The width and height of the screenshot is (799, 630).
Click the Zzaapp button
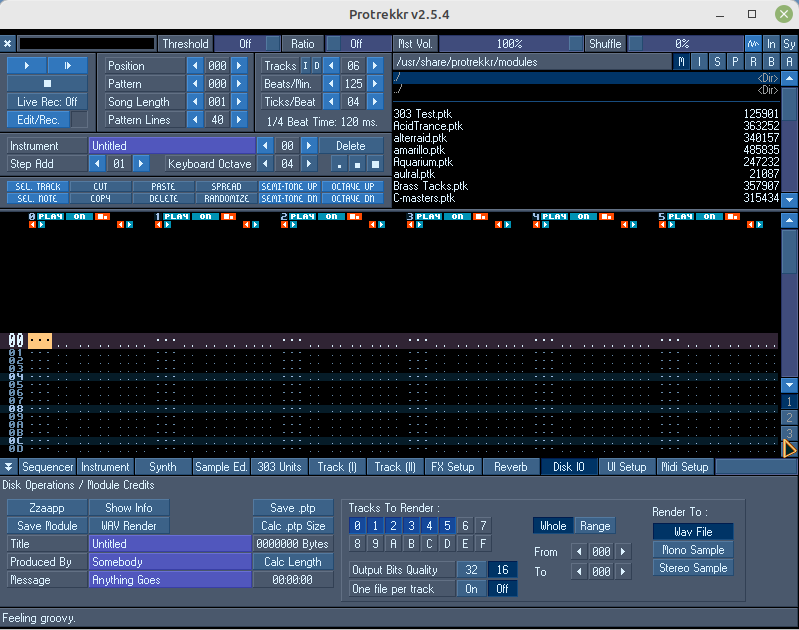pos(47,508)
